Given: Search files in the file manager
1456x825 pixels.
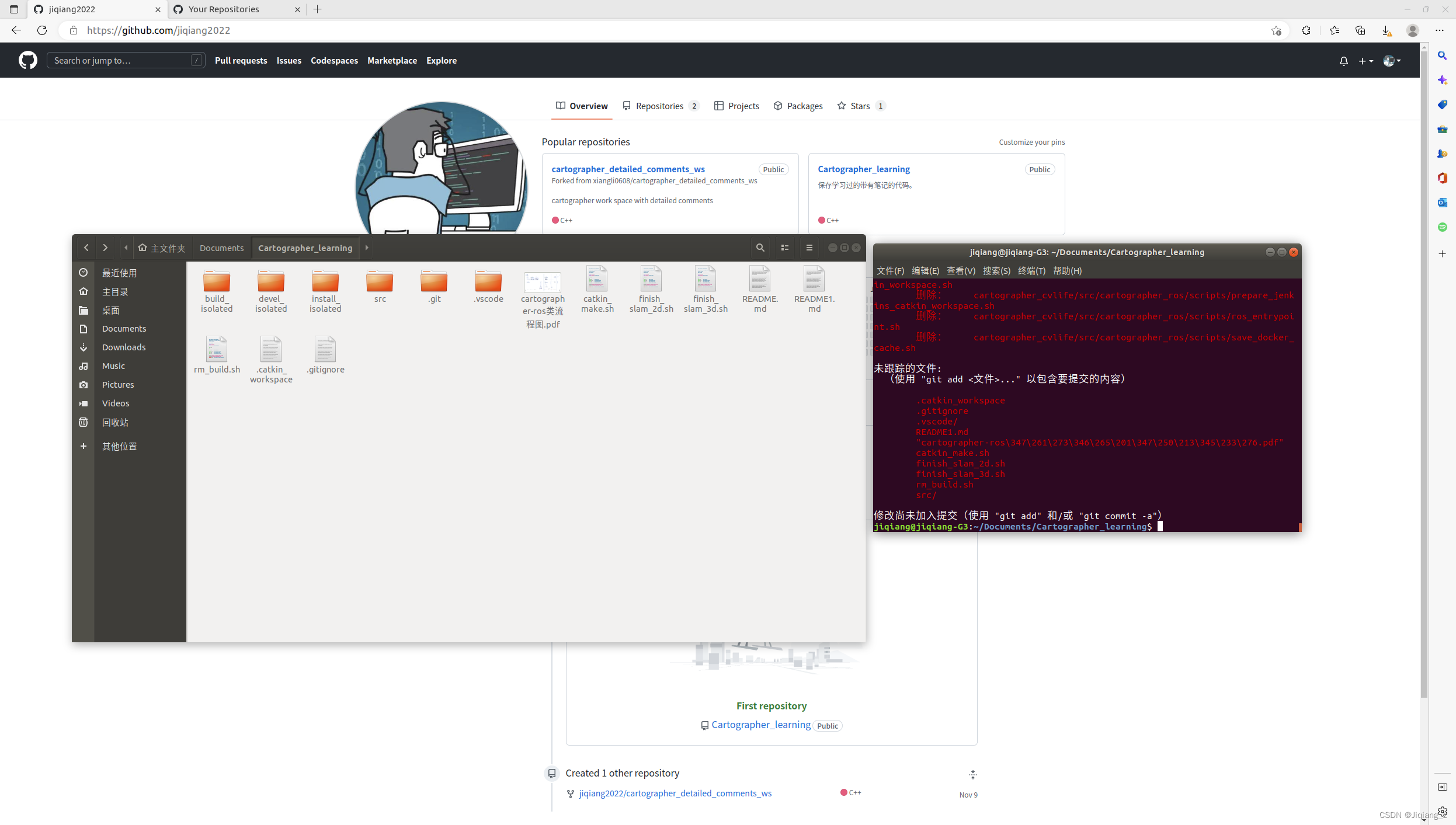Looking at the screenshot, I should 760,248.
